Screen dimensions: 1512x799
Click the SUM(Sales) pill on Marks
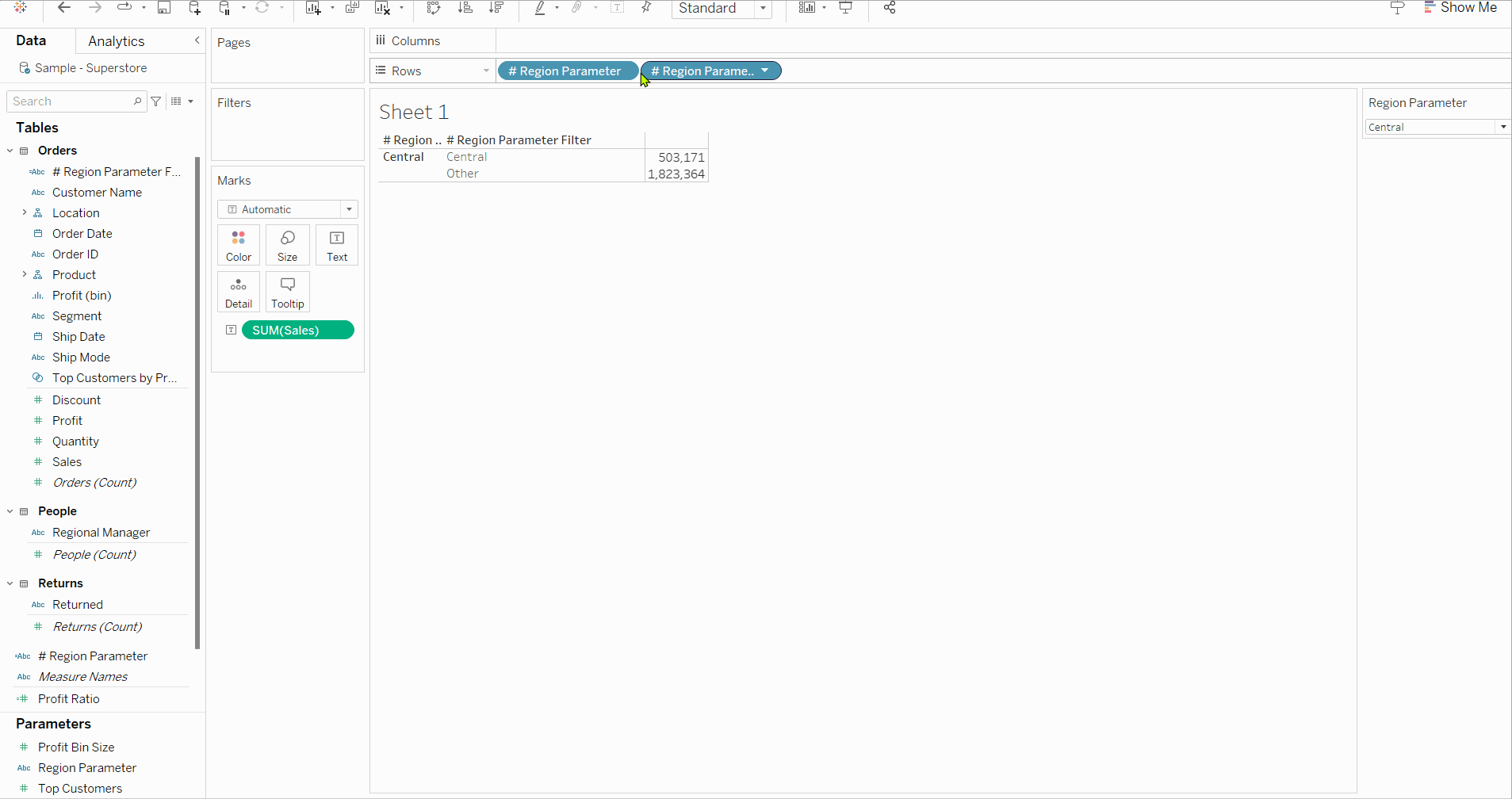coord(297,330)
